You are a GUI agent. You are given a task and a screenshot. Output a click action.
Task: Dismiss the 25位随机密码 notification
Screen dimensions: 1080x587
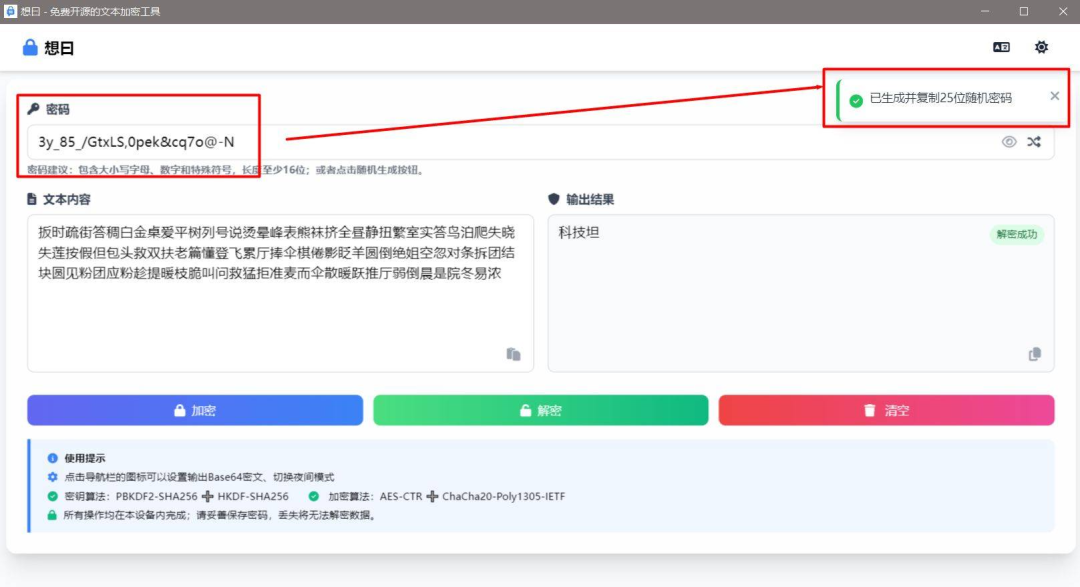click(1053, 96)
